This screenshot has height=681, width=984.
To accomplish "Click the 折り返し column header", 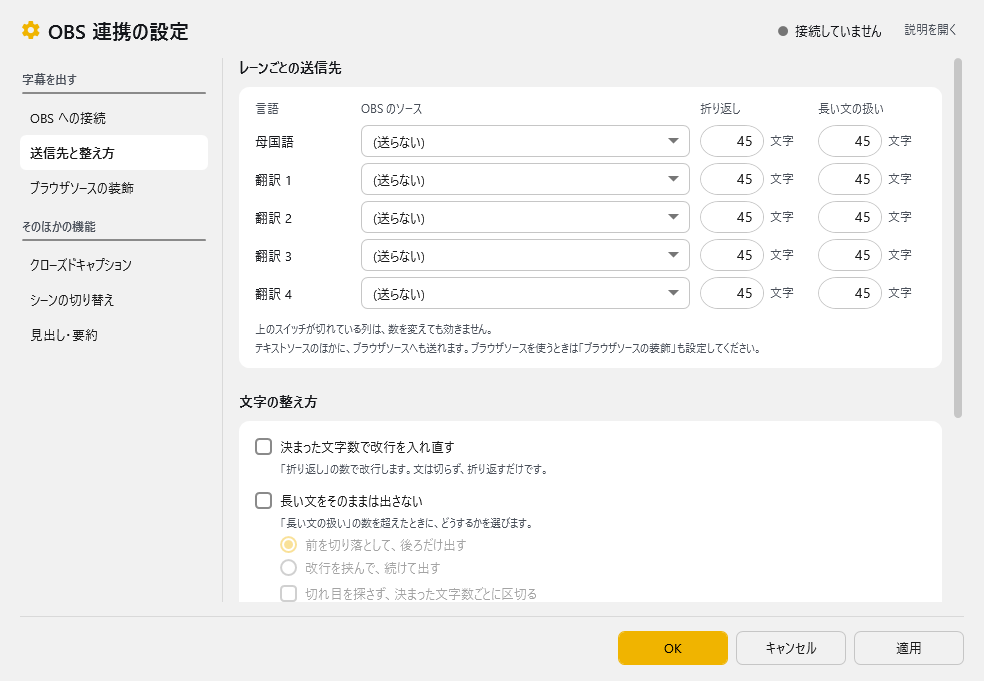I will 720,109.
